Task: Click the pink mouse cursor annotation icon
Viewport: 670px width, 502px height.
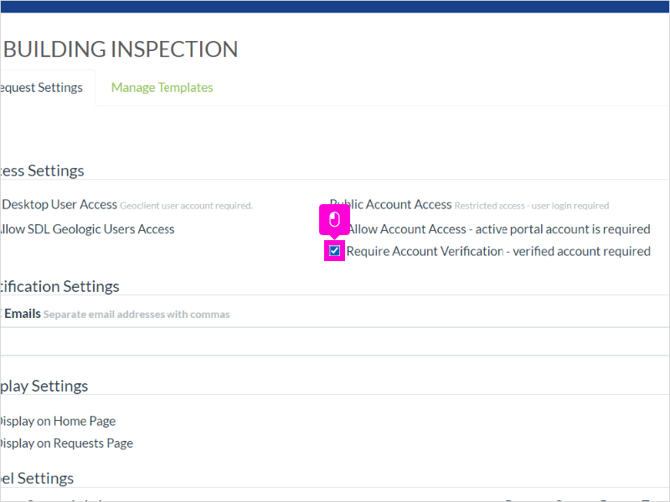Action: [x=335, y=220]
